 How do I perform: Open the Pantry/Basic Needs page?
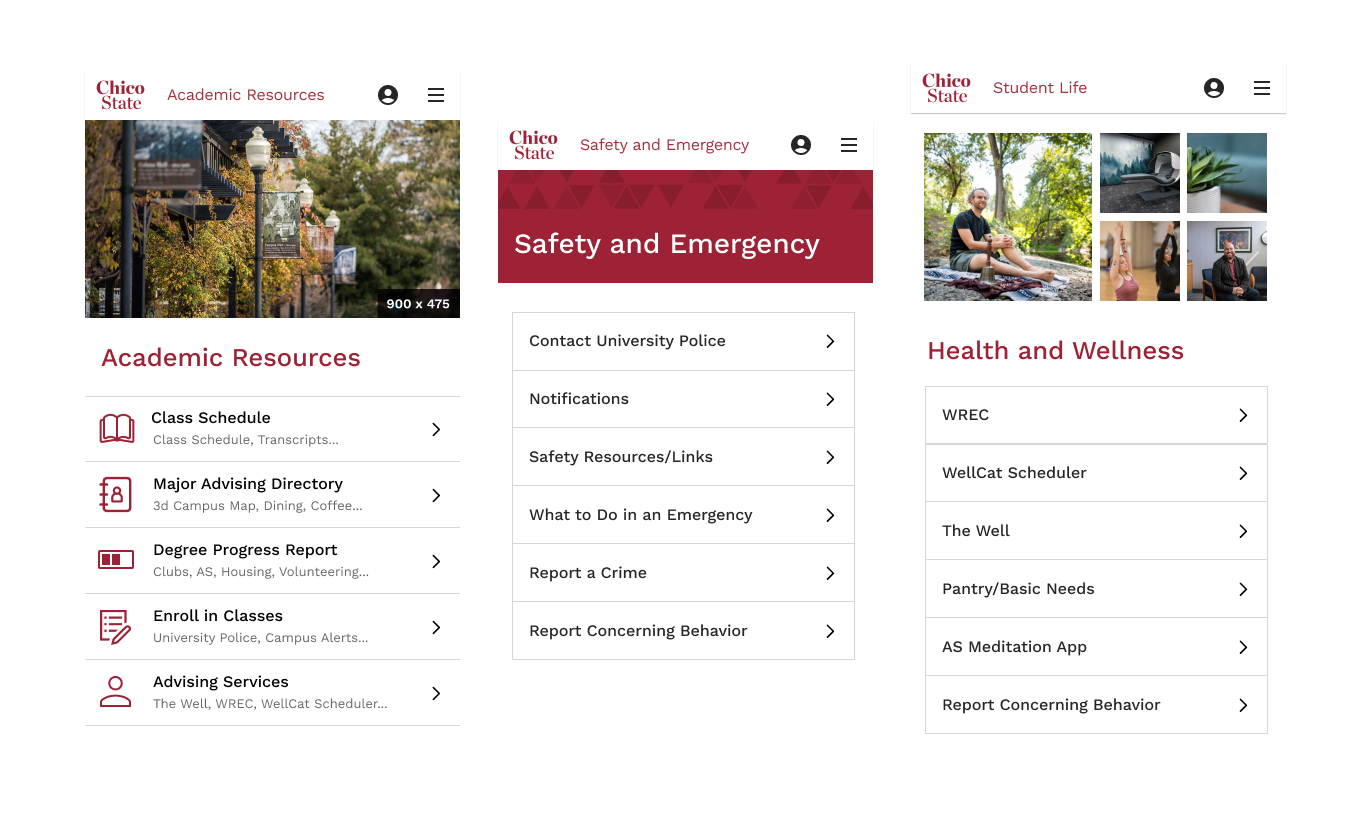pos(1096,589)
